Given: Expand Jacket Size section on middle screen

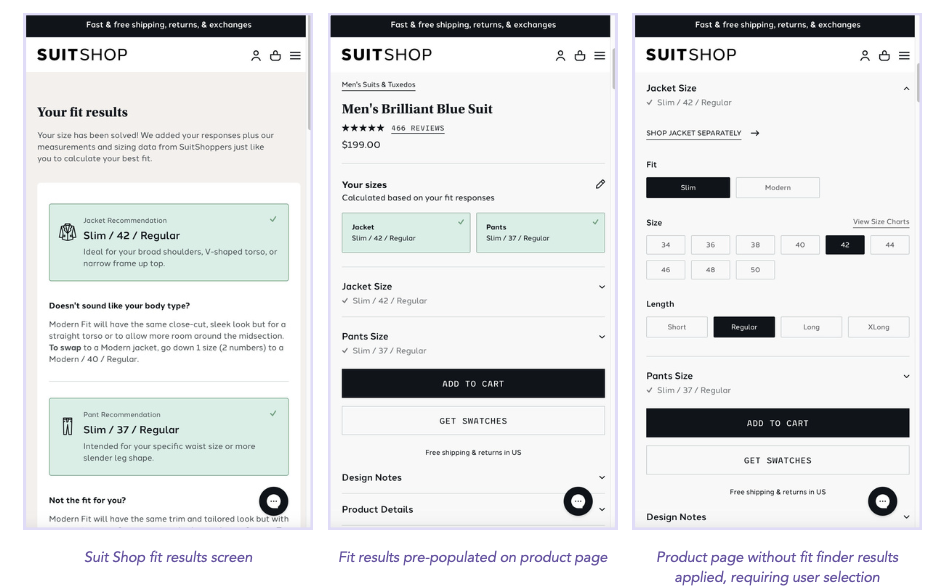Looking at the screenshot, I should click(601, 287).
